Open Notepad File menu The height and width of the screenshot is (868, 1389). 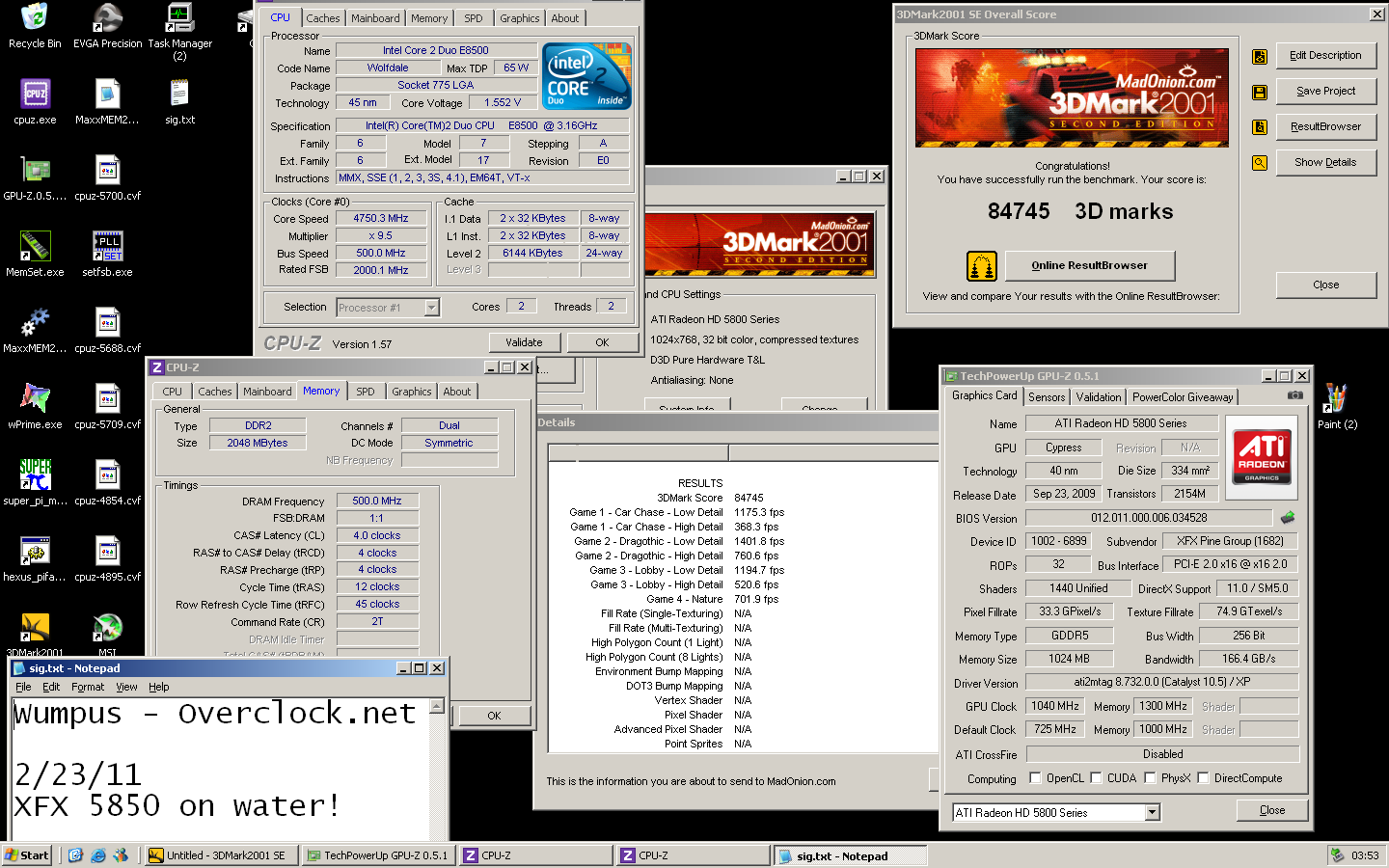tap(23, 687)
